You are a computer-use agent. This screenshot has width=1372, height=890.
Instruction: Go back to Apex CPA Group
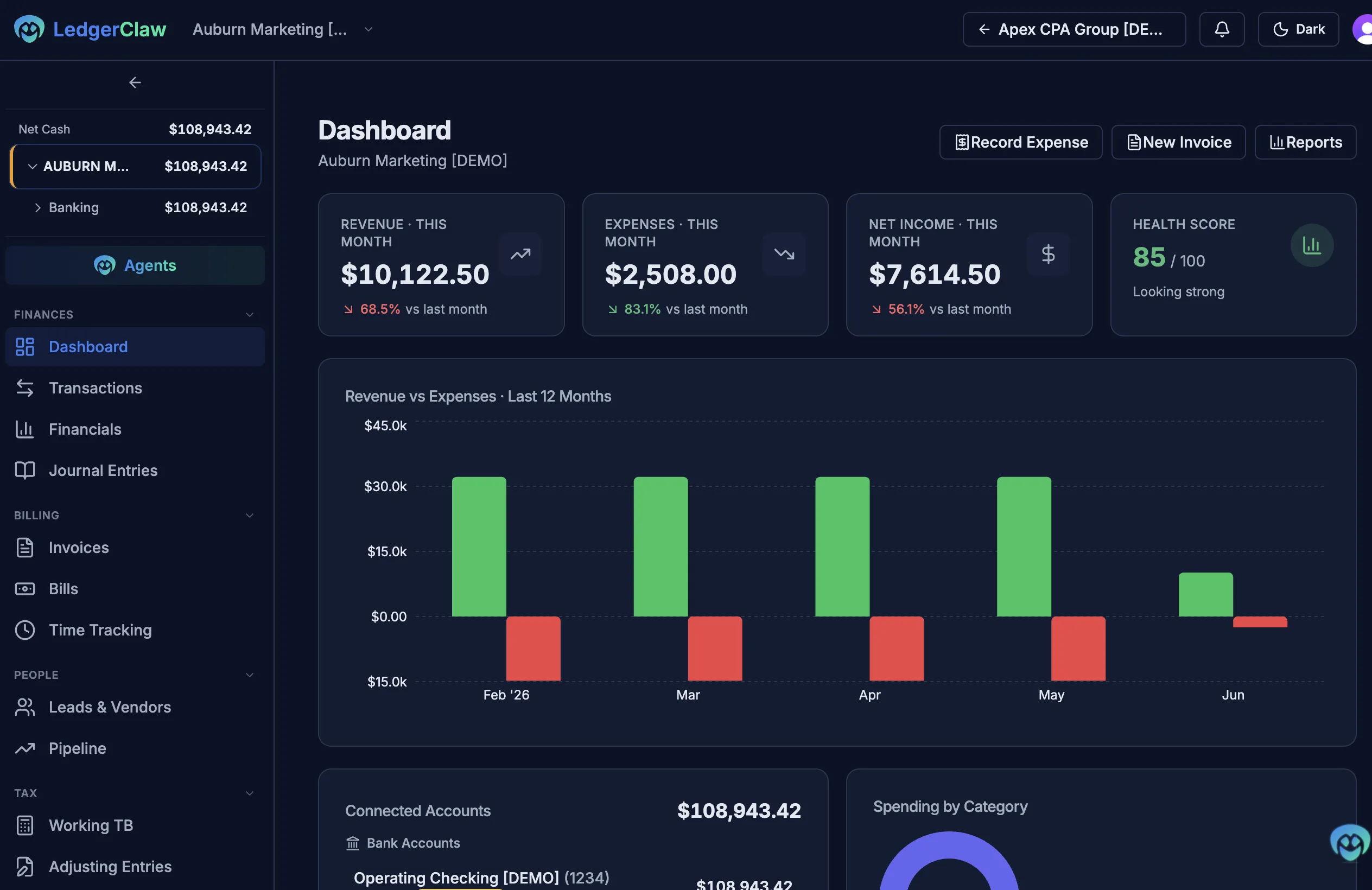(1074, 29)
